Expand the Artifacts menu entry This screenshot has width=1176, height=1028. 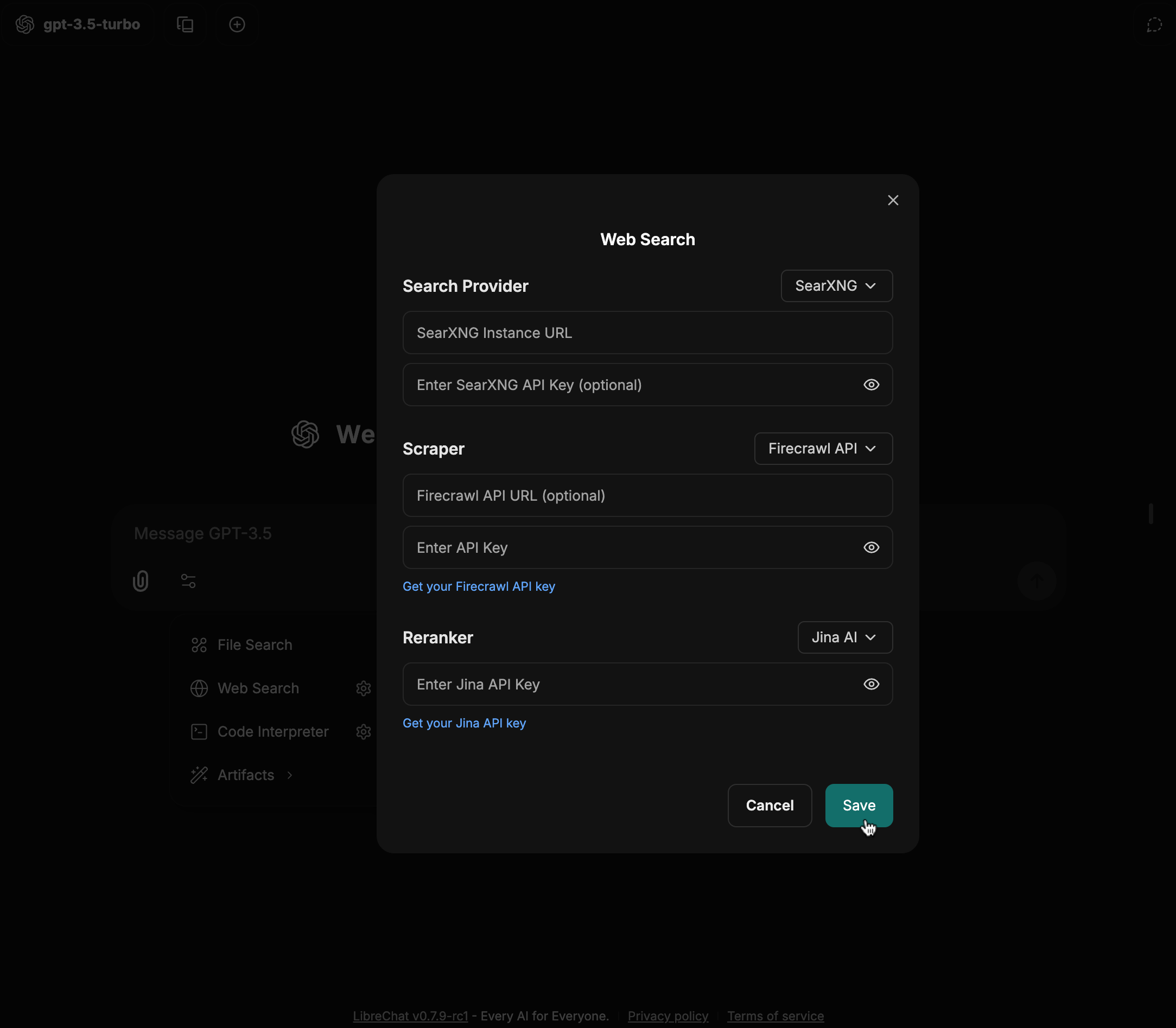coord(246,775)
